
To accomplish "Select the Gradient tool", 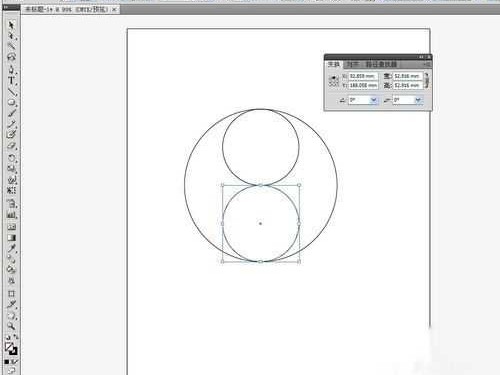I will [x=11, y=238].
